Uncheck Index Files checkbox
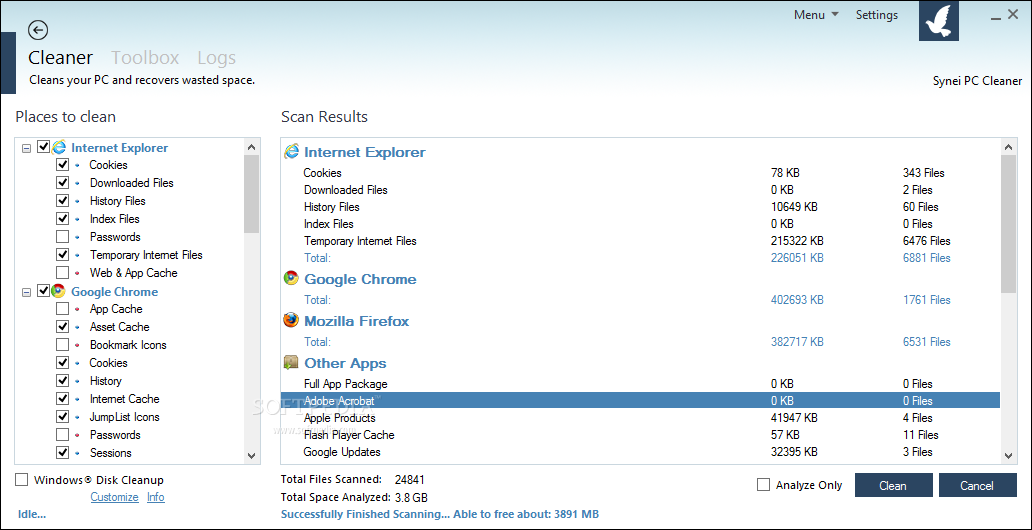Viewport: 1032px width, 530px height. 63,218
